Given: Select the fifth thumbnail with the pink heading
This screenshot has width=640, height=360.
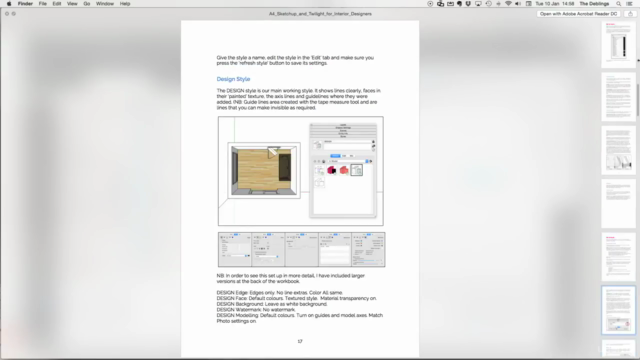Looking at the screenshot, I should [618, 257].
